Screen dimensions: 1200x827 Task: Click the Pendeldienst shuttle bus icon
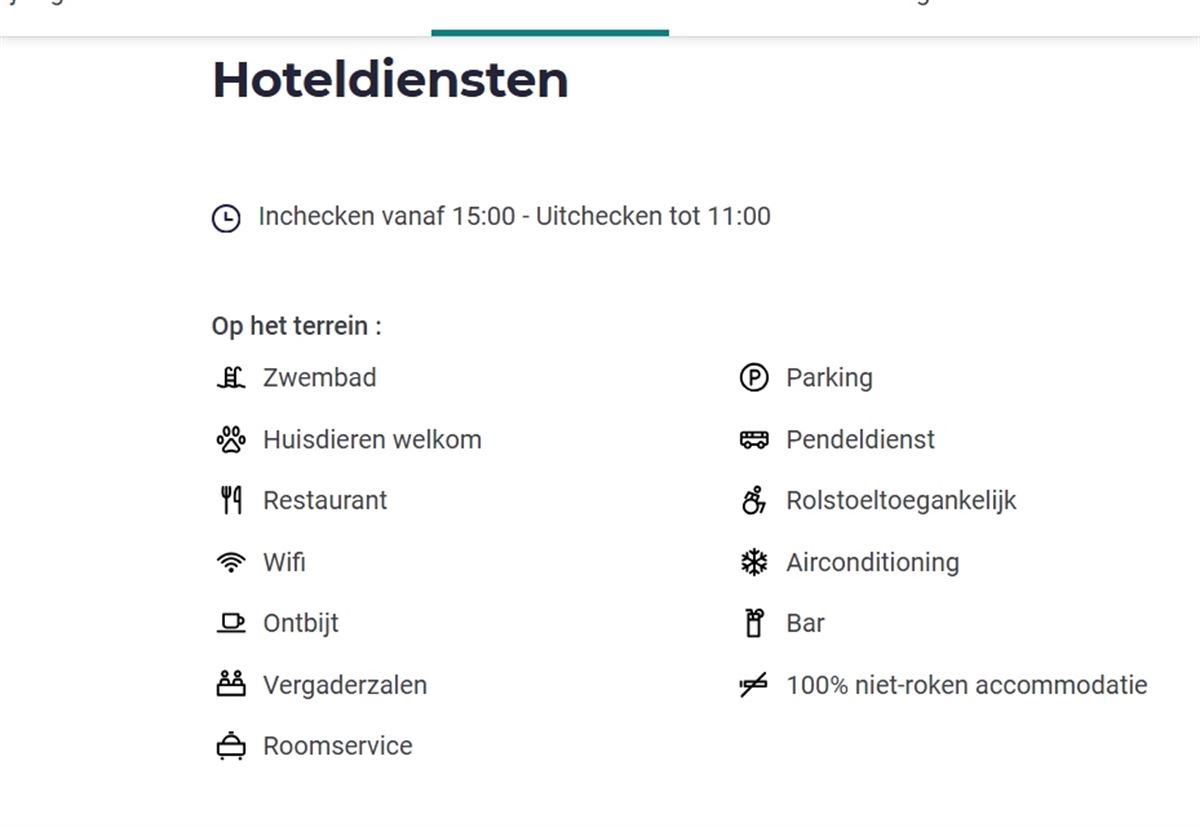coord(755,439)
